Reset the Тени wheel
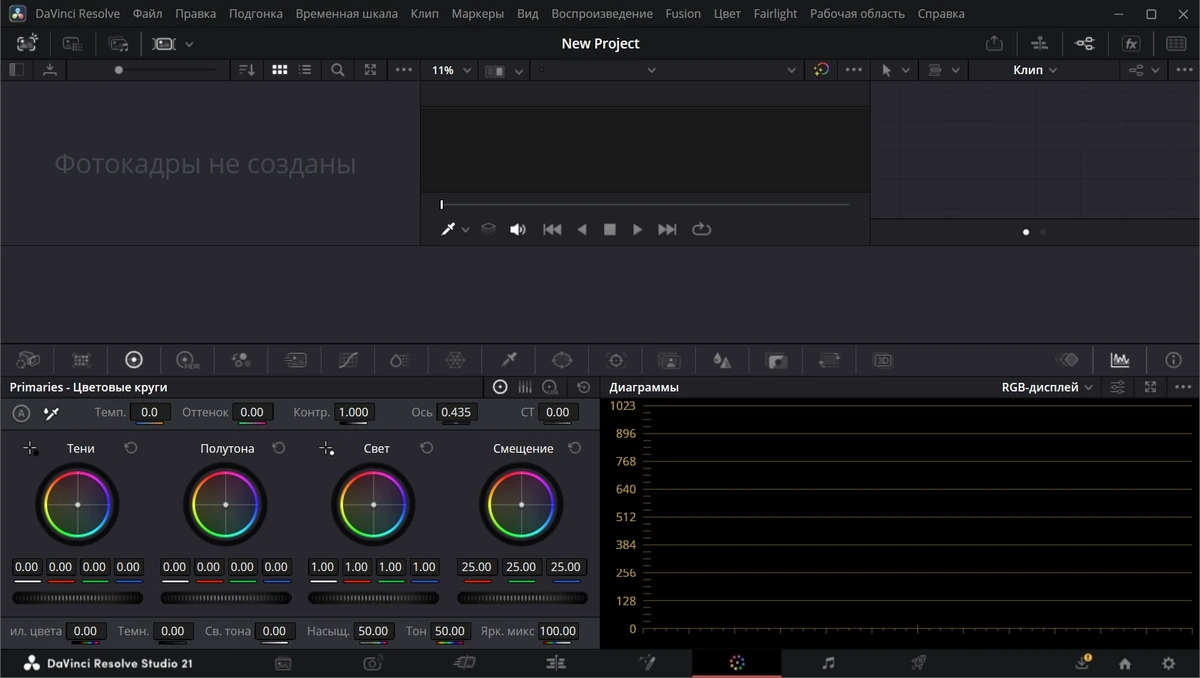Image resolution: width=1200 pixels, height=678 pixels. 131,448
